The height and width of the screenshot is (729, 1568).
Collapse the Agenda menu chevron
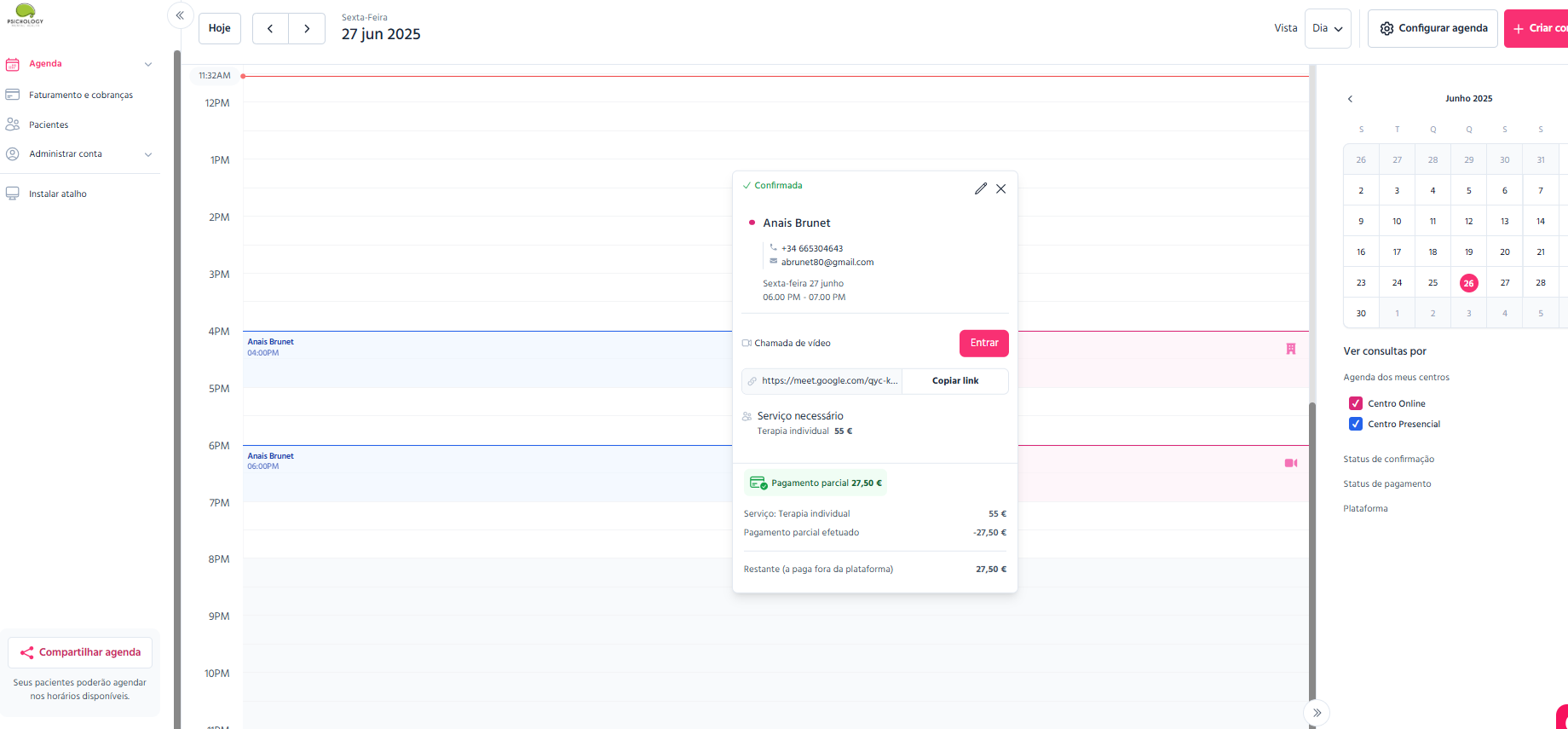pos(148,64)
